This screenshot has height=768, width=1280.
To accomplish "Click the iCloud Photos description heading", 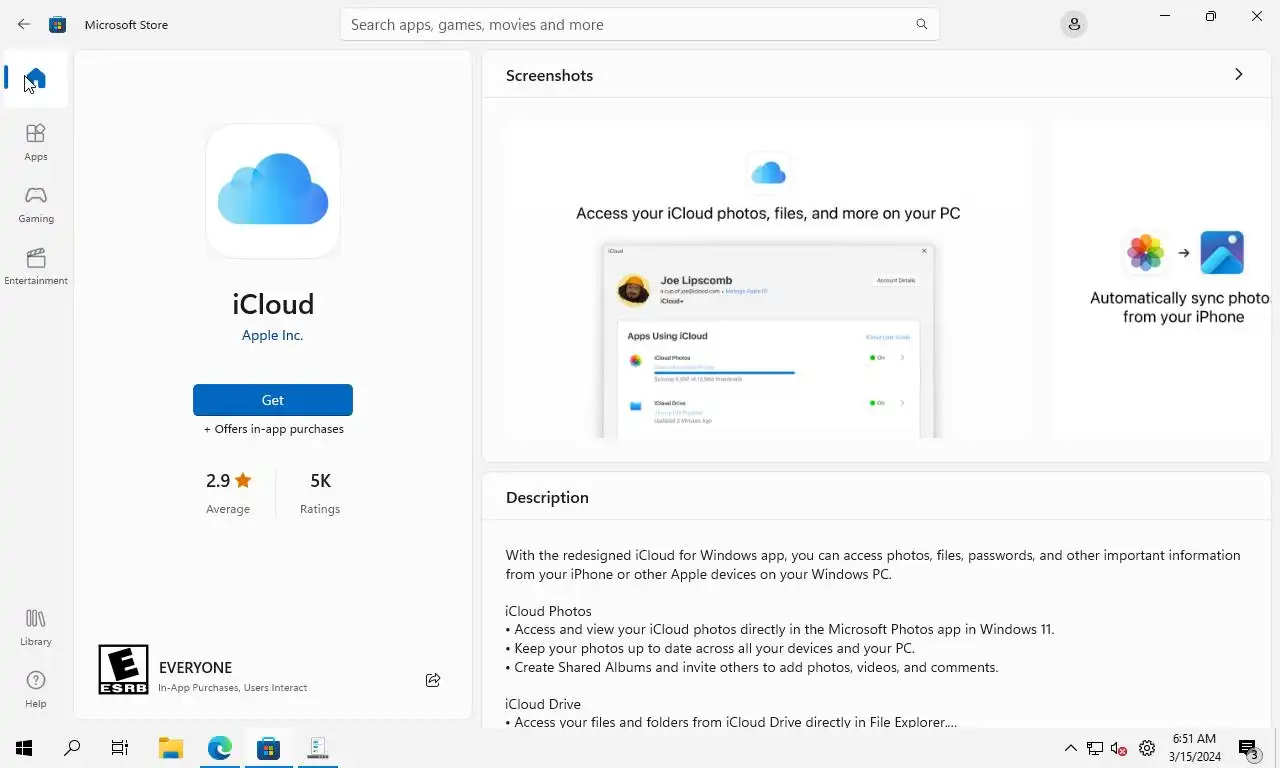I will tap(549, 611).
